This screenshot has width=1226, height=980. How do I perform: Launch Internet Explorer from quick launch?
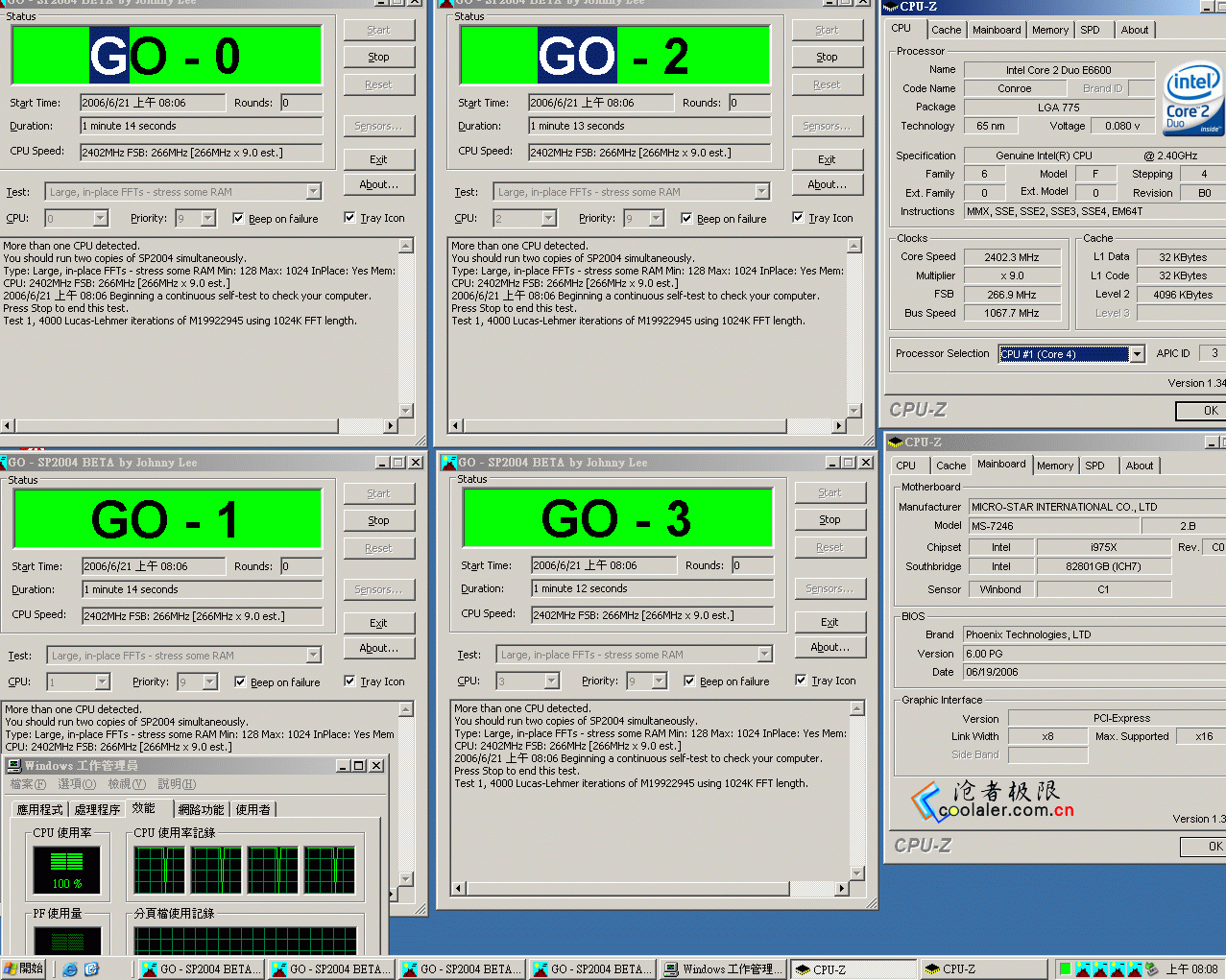coord(70,969)
